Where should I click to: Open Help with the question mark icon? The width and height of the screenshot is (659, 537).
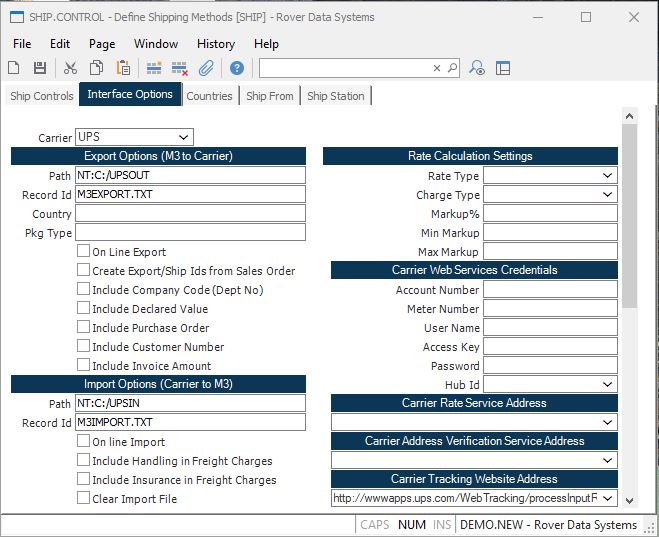(x=237, y=68)
